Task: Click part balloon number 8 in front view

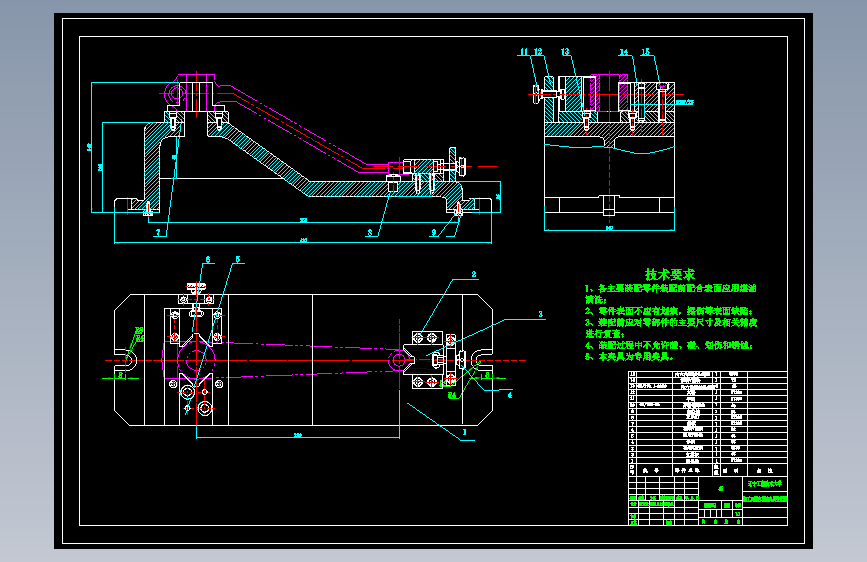Action: pos(370,233)
